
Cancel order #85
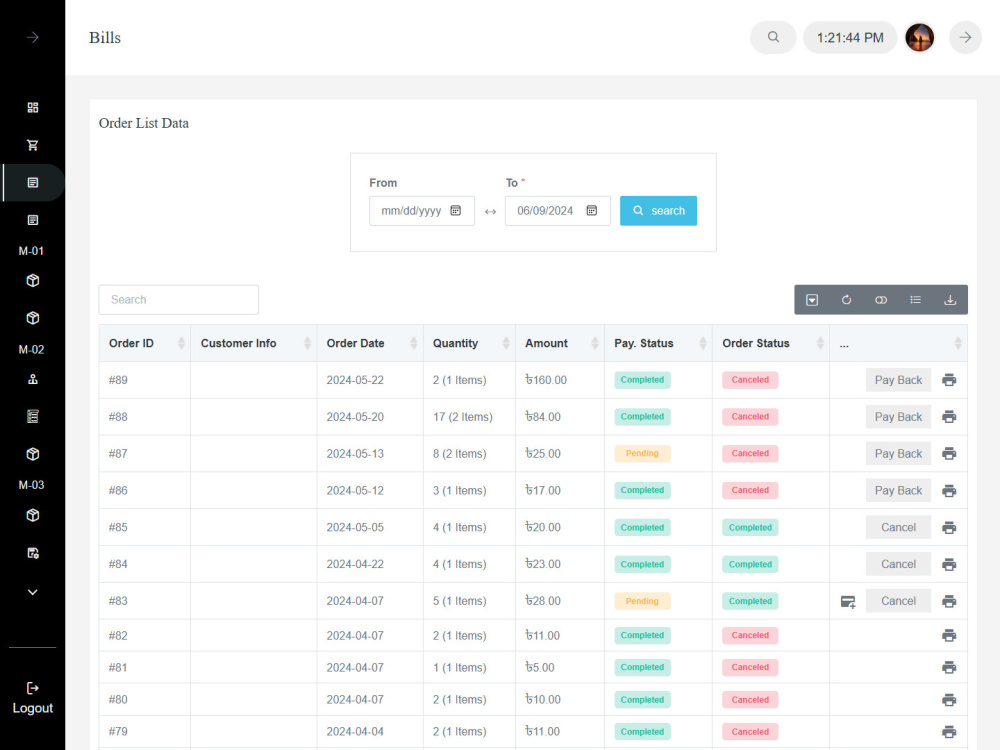tap(898, 527)
